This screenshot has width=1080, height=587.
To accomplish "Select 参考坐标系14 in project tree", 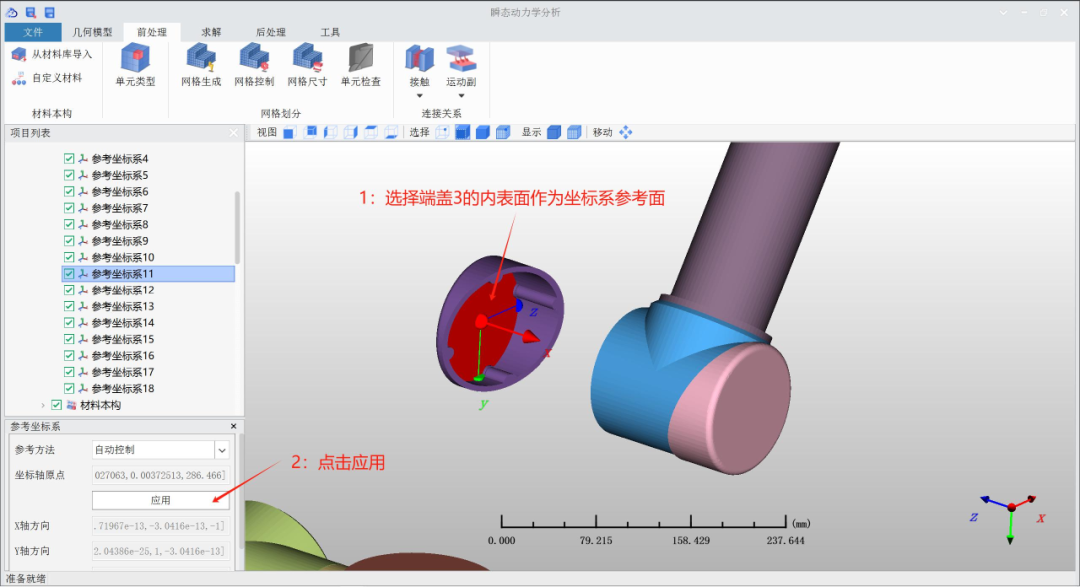I will click(x=123, y=323).
